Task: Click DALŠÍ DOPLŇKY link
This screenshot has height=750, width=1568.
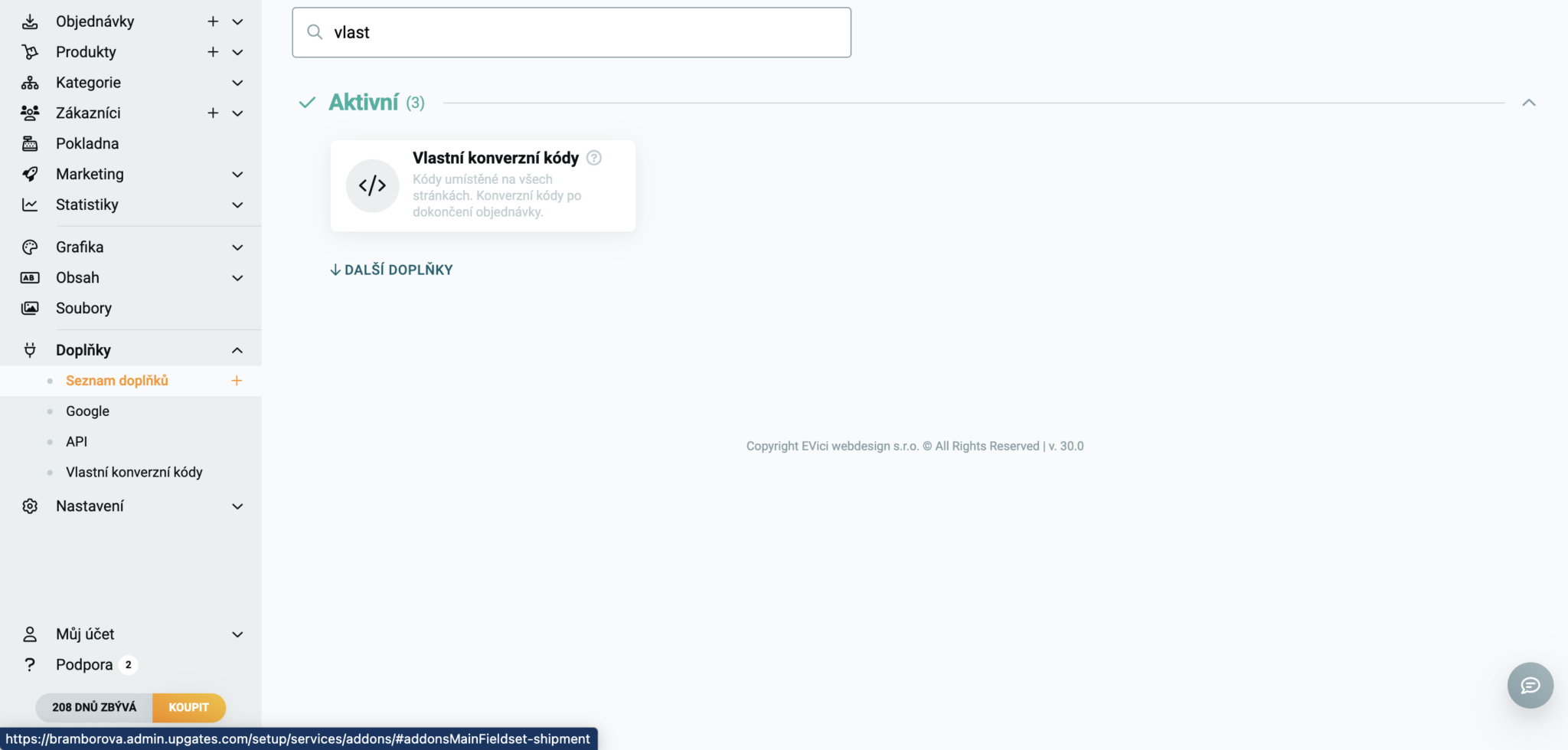Action: pyautogui.click(x=391, y=270)
